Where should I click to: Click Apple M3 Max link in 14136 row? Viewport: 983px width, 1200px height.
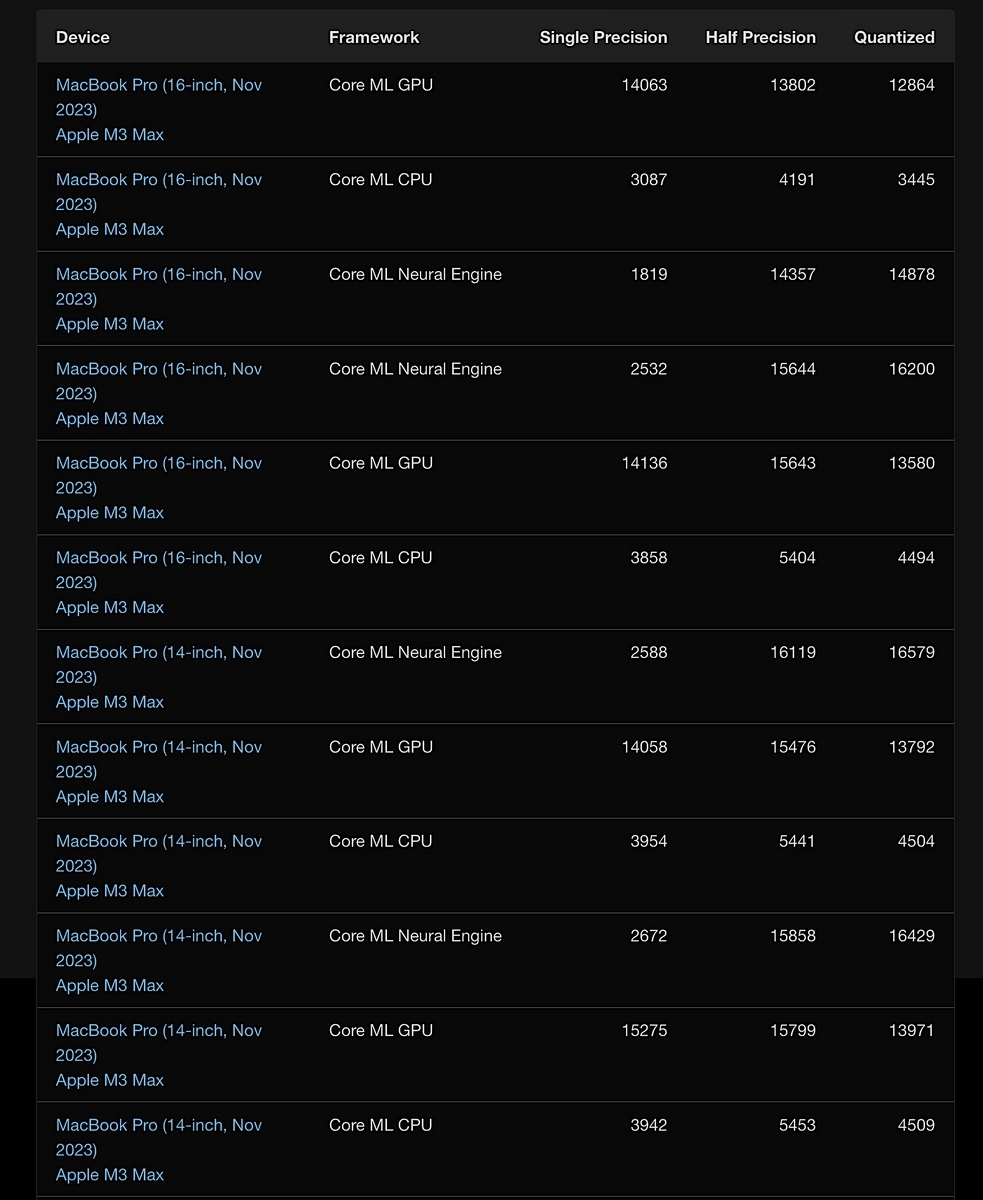110,513
